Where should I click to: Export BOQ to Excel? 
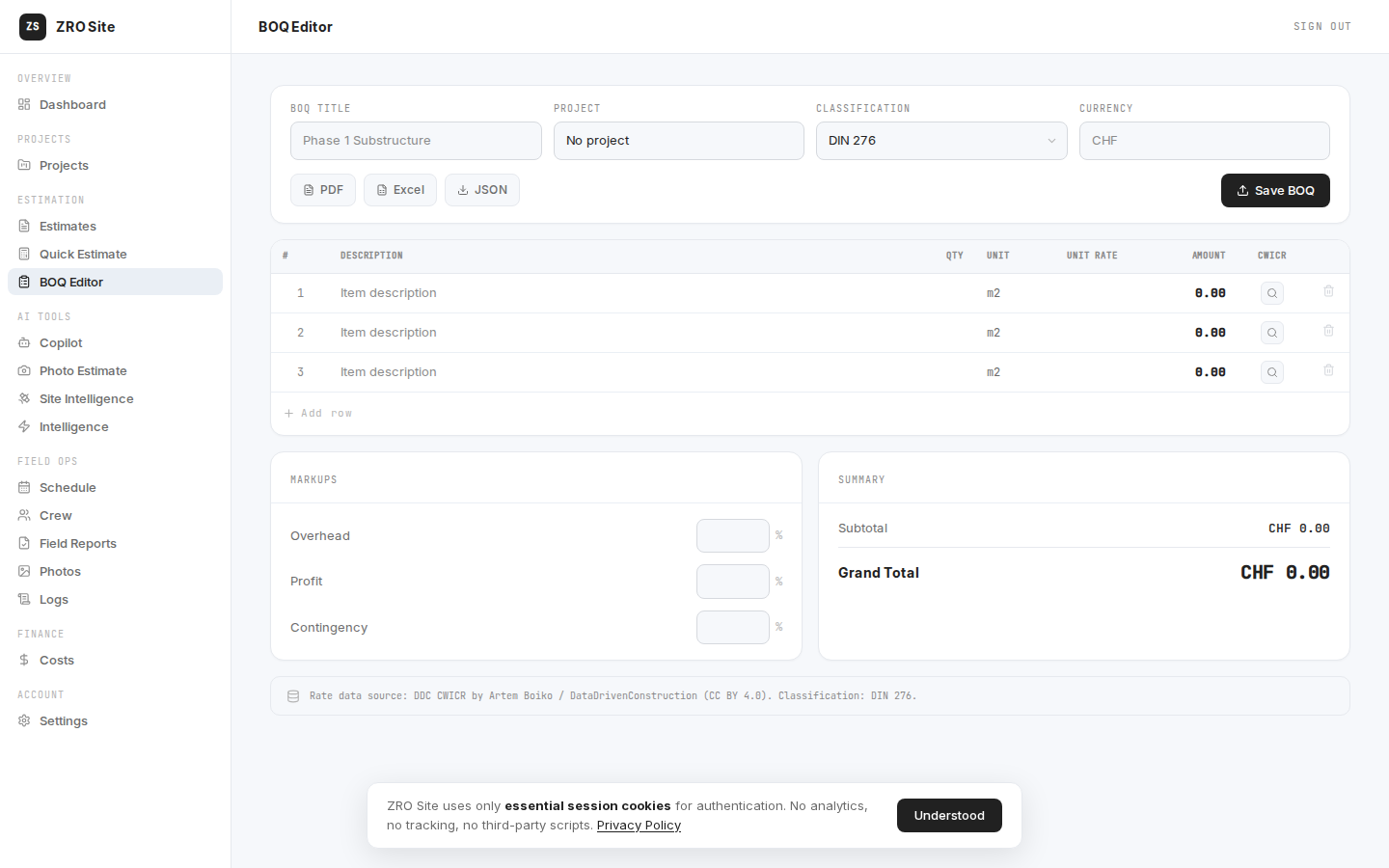(x=400, y=190)
